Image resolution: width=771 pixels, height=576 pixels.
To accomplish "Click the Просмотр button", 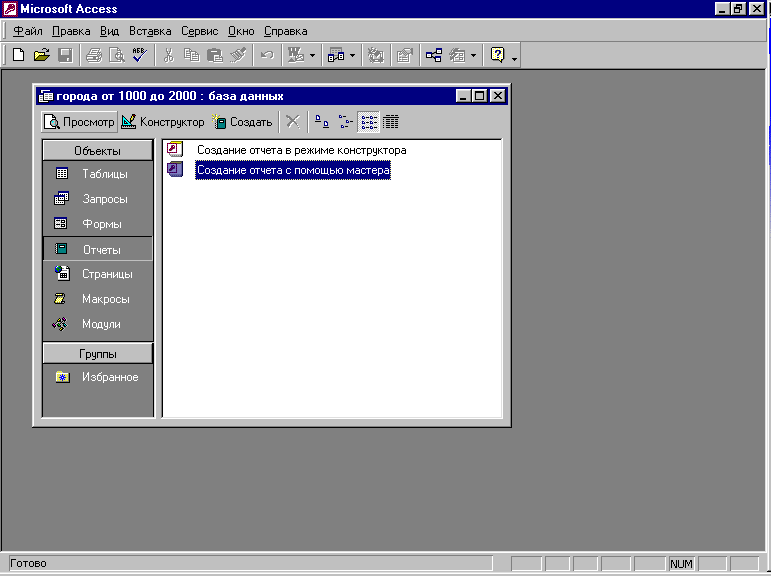I will pyautogui.click(x=79, y=122).
